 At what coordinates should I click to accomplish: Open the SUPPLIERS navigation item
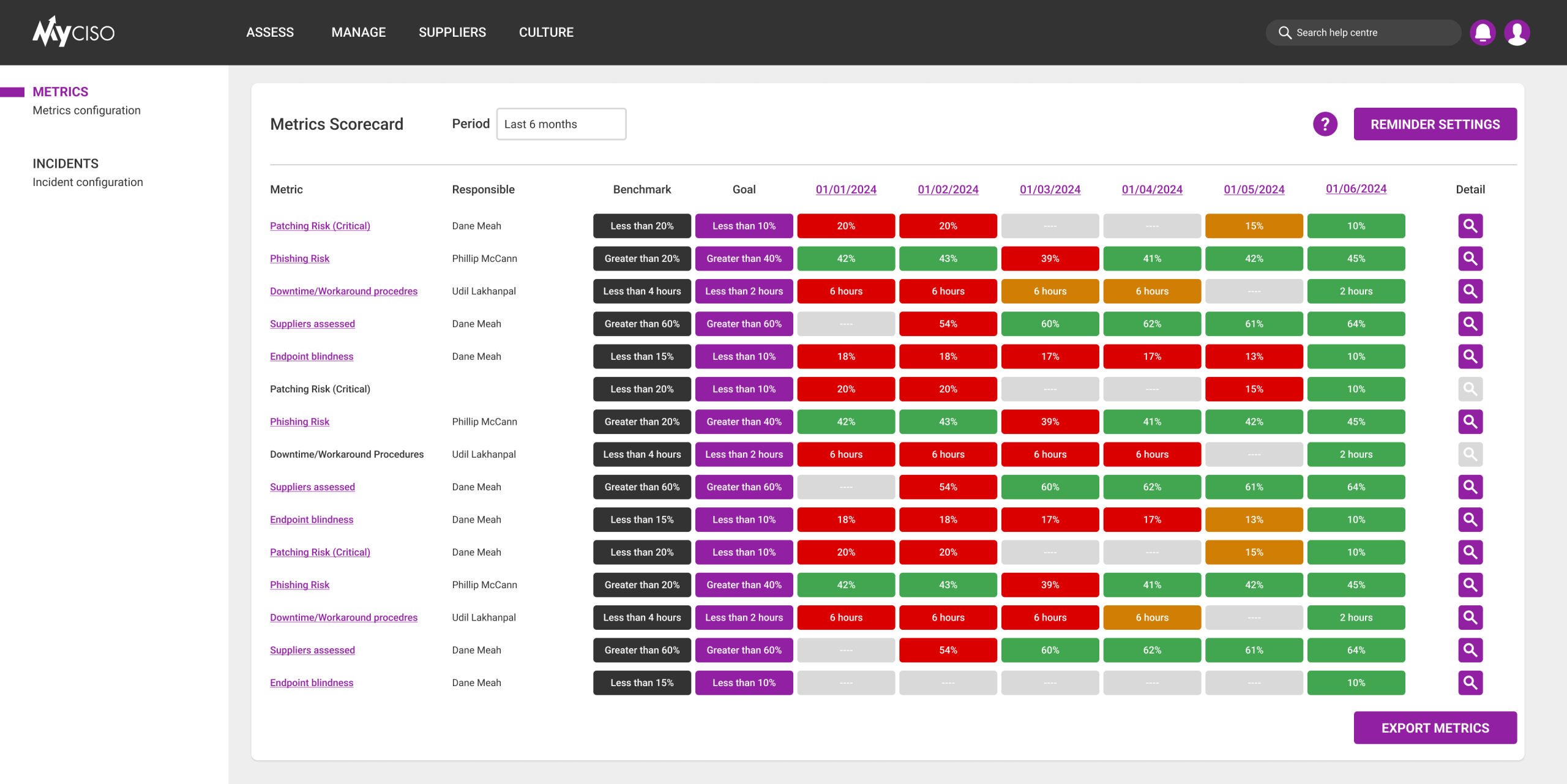(x=452, y=32)
